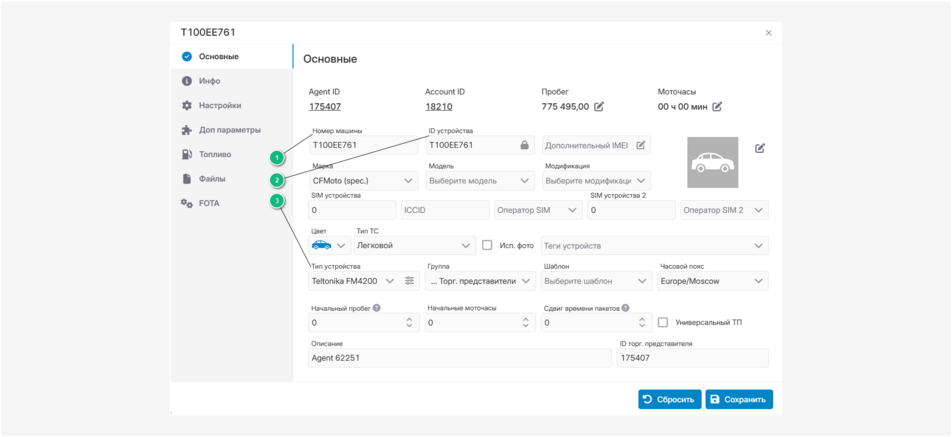Open the Agent ID 175407 link
The image size is (952, 437).
coord(324,107)
